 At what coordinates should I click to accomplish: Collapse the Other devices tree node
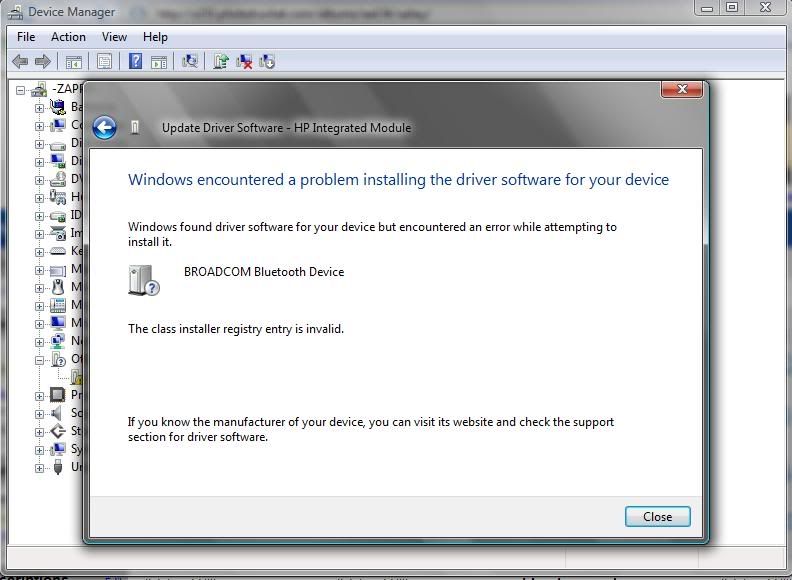[39, 360]
